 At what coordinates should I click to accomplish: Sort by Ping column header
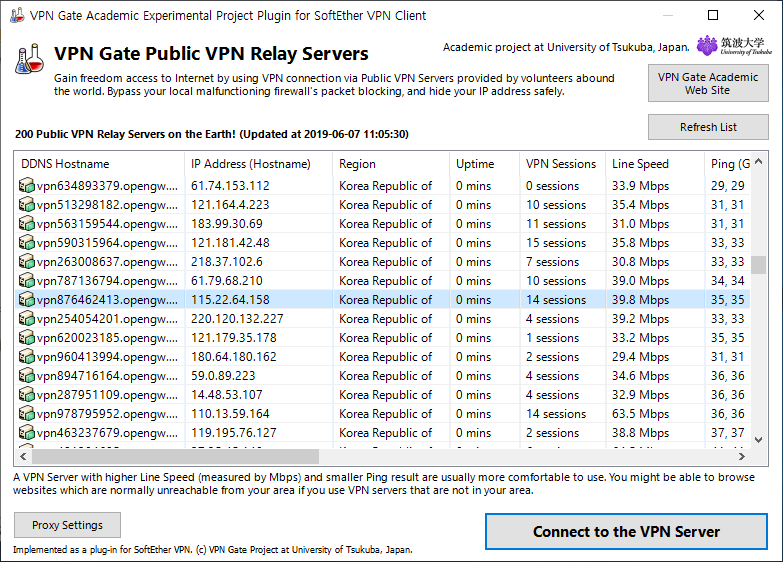(727, 164)
